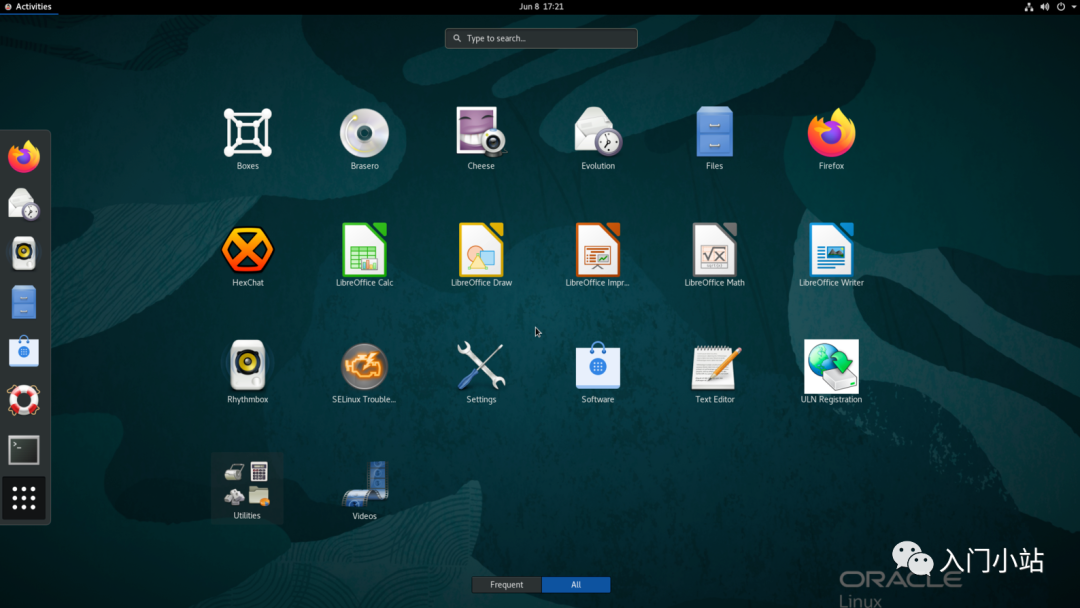This screenshot has height=608, width=1080.
Task: Launch the Videos player
Action: (364, 485)
